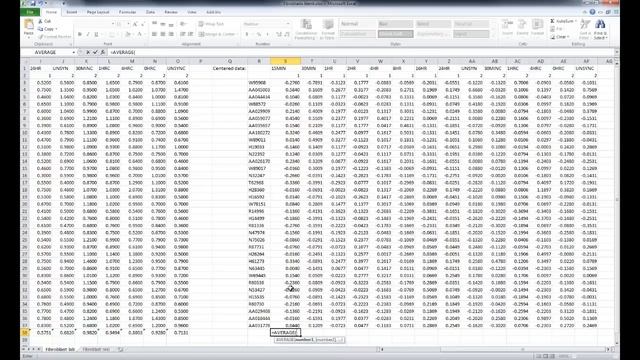The image size is (640, 360).
Task: Open Conditional Formatting menu
Action: [306, 29]
